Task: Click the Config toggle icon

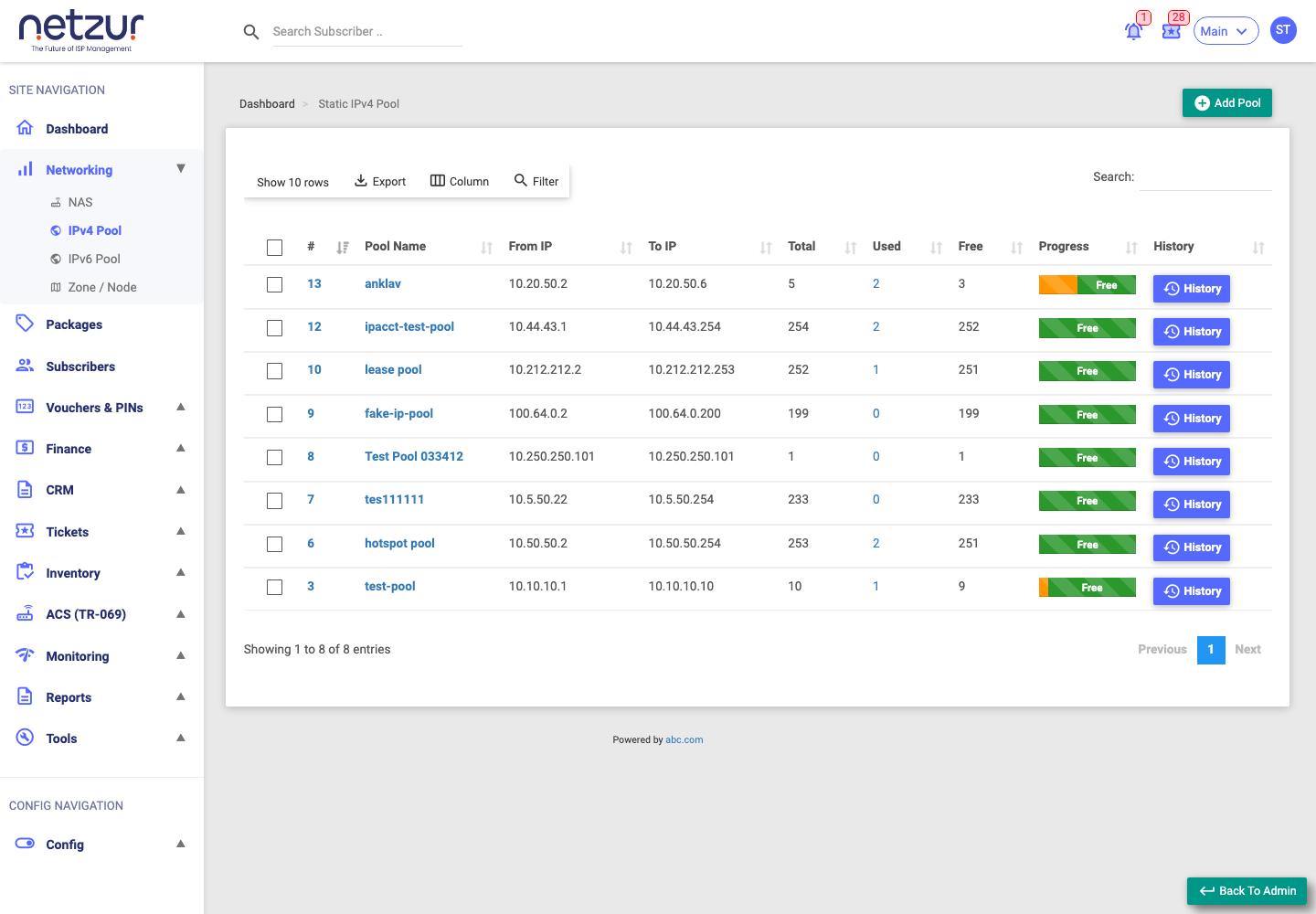Action: tap(25, 844)
